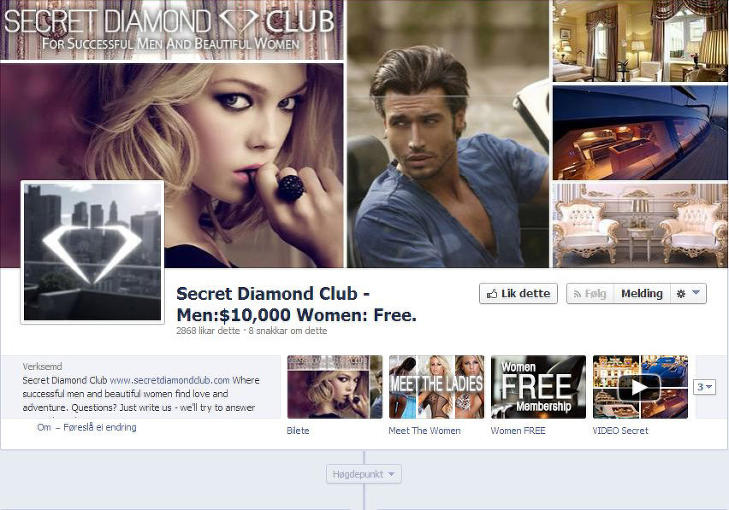Open the diamond logo profile picture
The height and width of the screenshot is (510, 729).
click(93, 252)
